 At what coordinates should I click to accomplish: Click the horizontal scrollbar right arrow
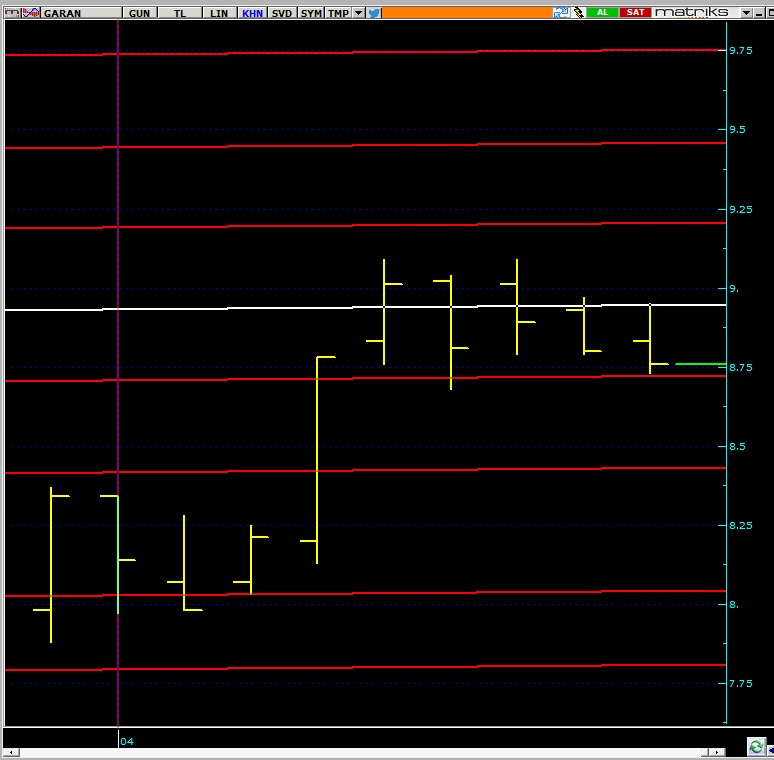click(717, 753)
